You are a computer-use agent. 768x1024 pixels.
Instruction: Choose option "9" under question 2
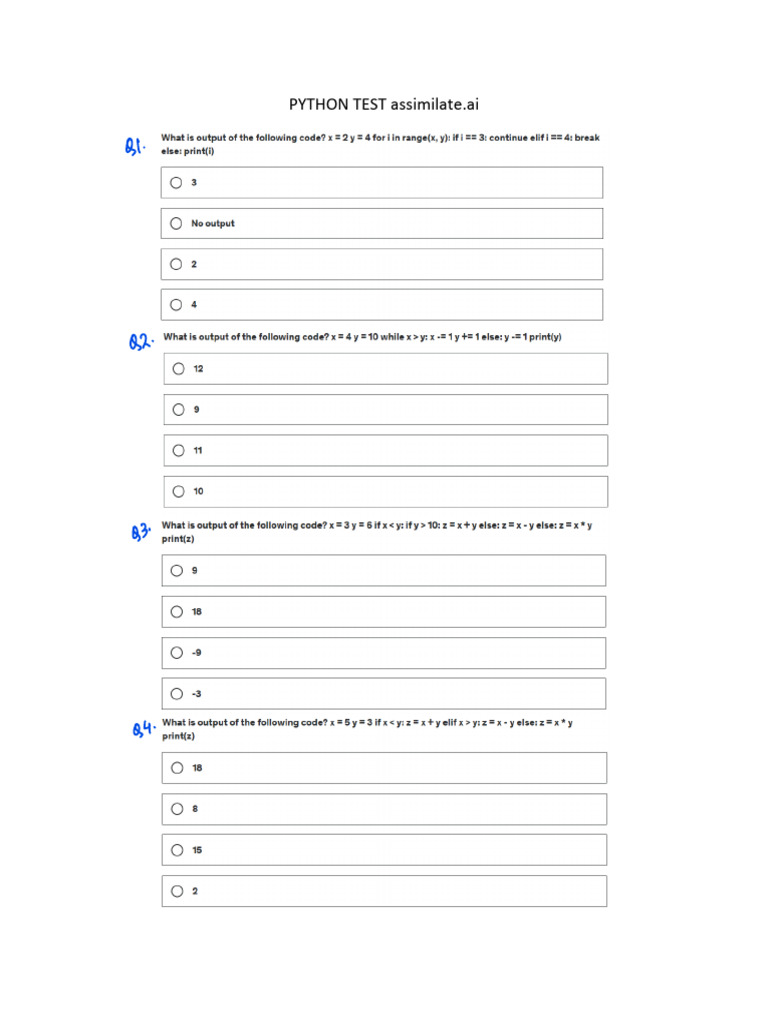(178, 409)
